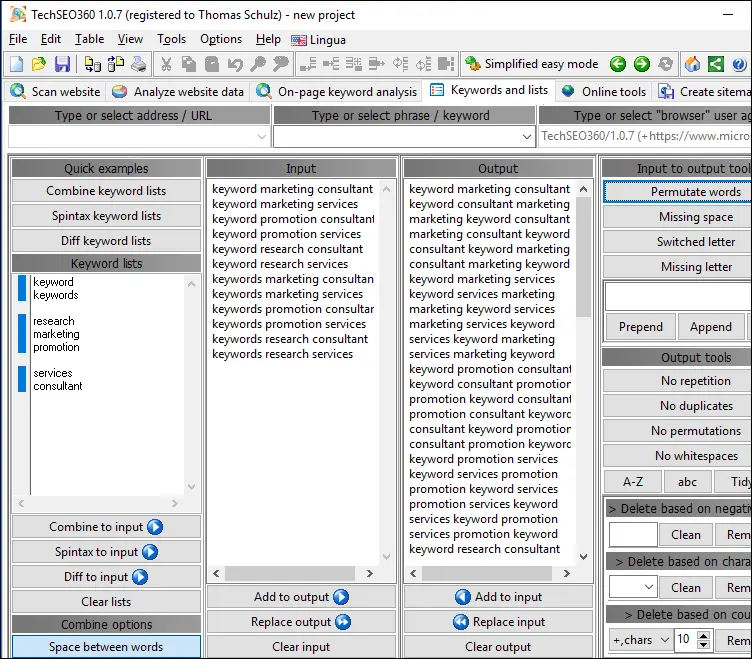
Task: Click the New project toolbar icon
Action: [16, 64]
